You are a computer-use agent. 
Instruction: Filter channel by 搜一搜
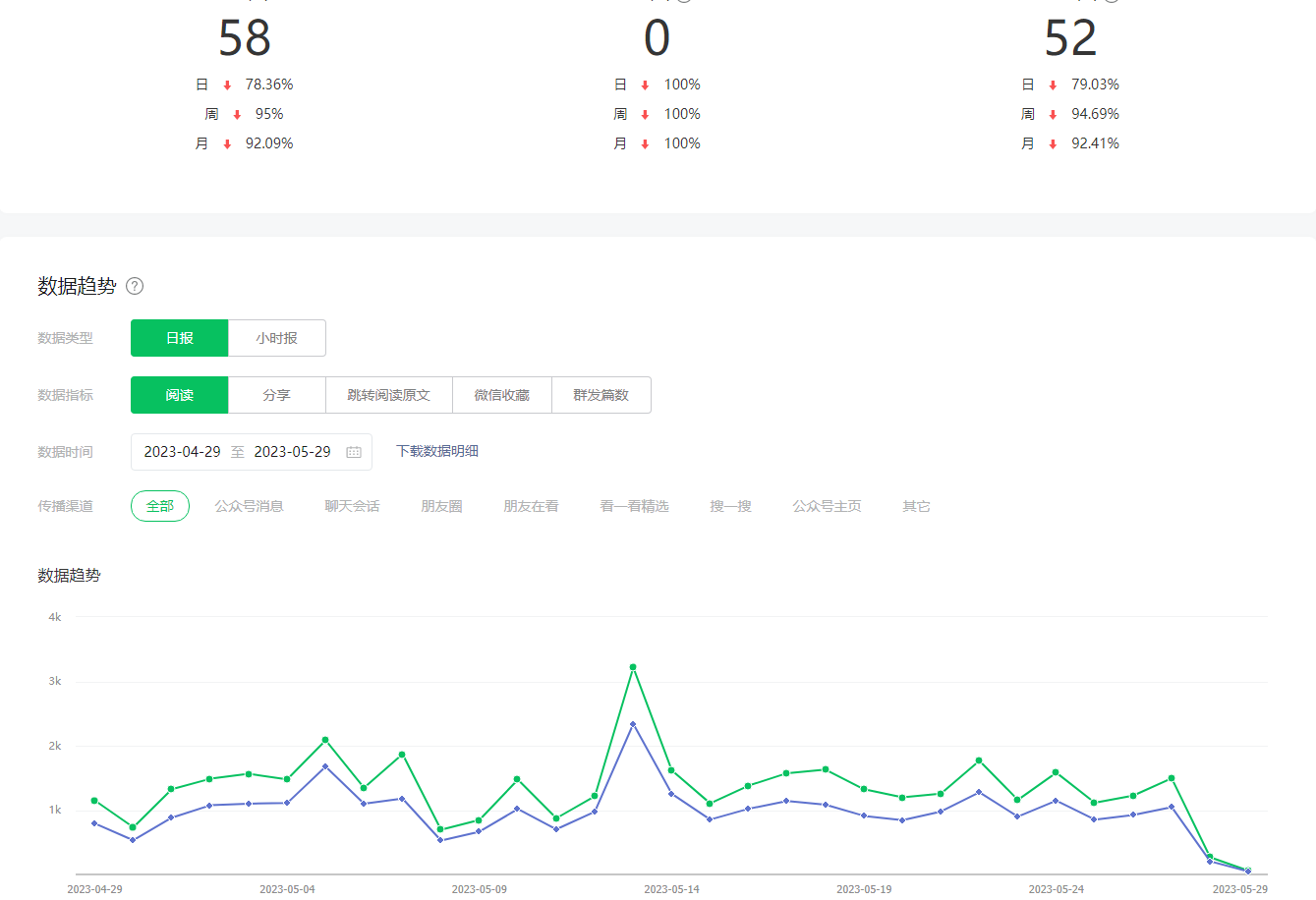(x=730, y=506)
